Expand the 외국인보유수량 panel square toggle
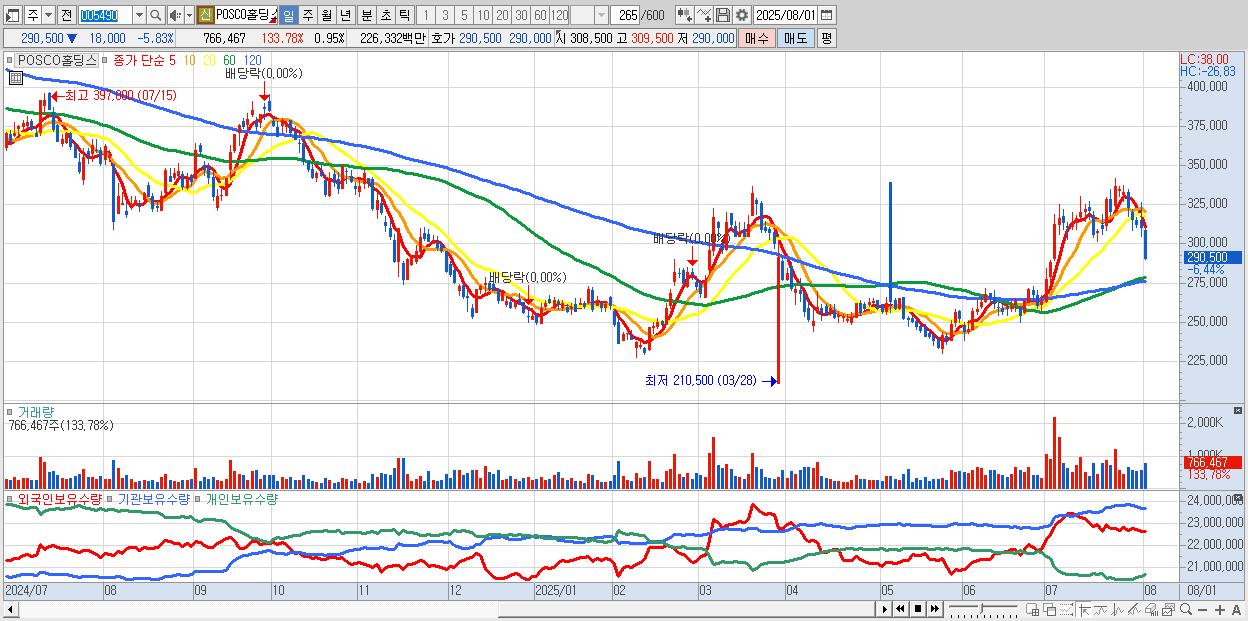The image size is (1248, 621). pyautogui.click(x=10, y=498)
